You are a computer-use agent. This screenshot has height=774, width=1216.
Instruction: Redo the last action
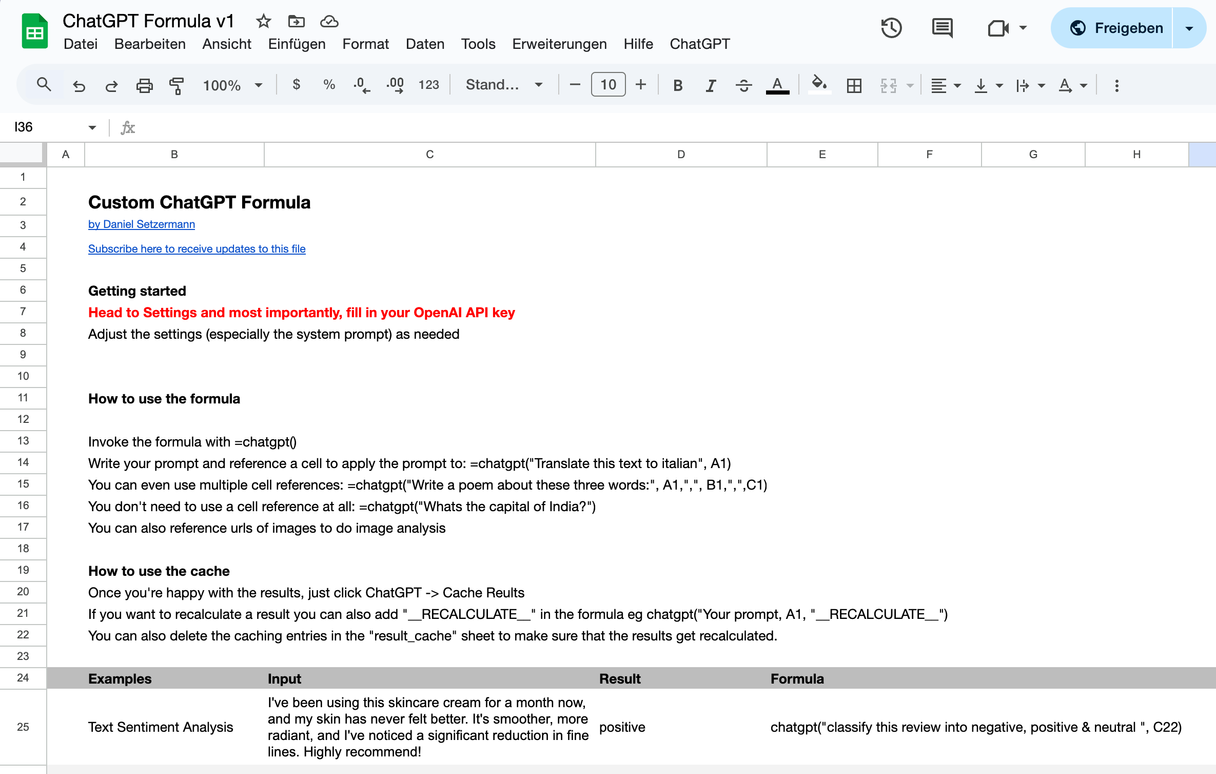point(112,86)
